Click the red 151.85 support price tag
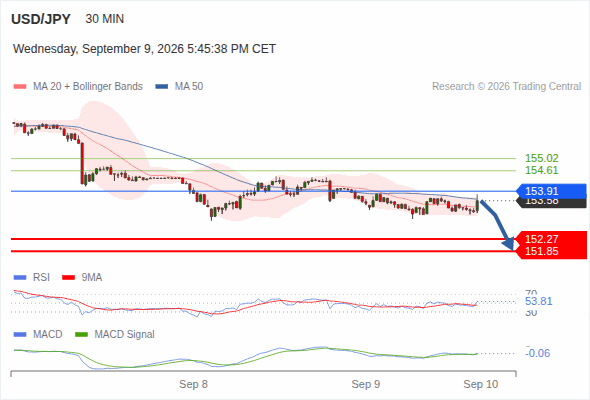This screenshot has width=590, height=400. click(x=552, y=251)
